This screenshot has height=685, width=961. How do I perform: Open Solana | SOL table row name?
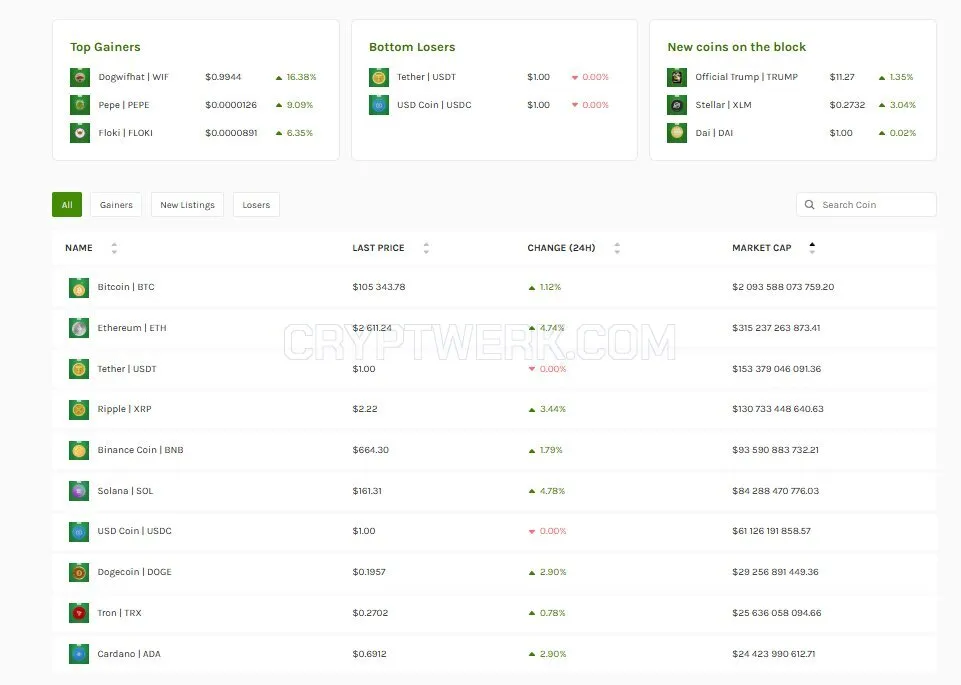coord(125,491)
